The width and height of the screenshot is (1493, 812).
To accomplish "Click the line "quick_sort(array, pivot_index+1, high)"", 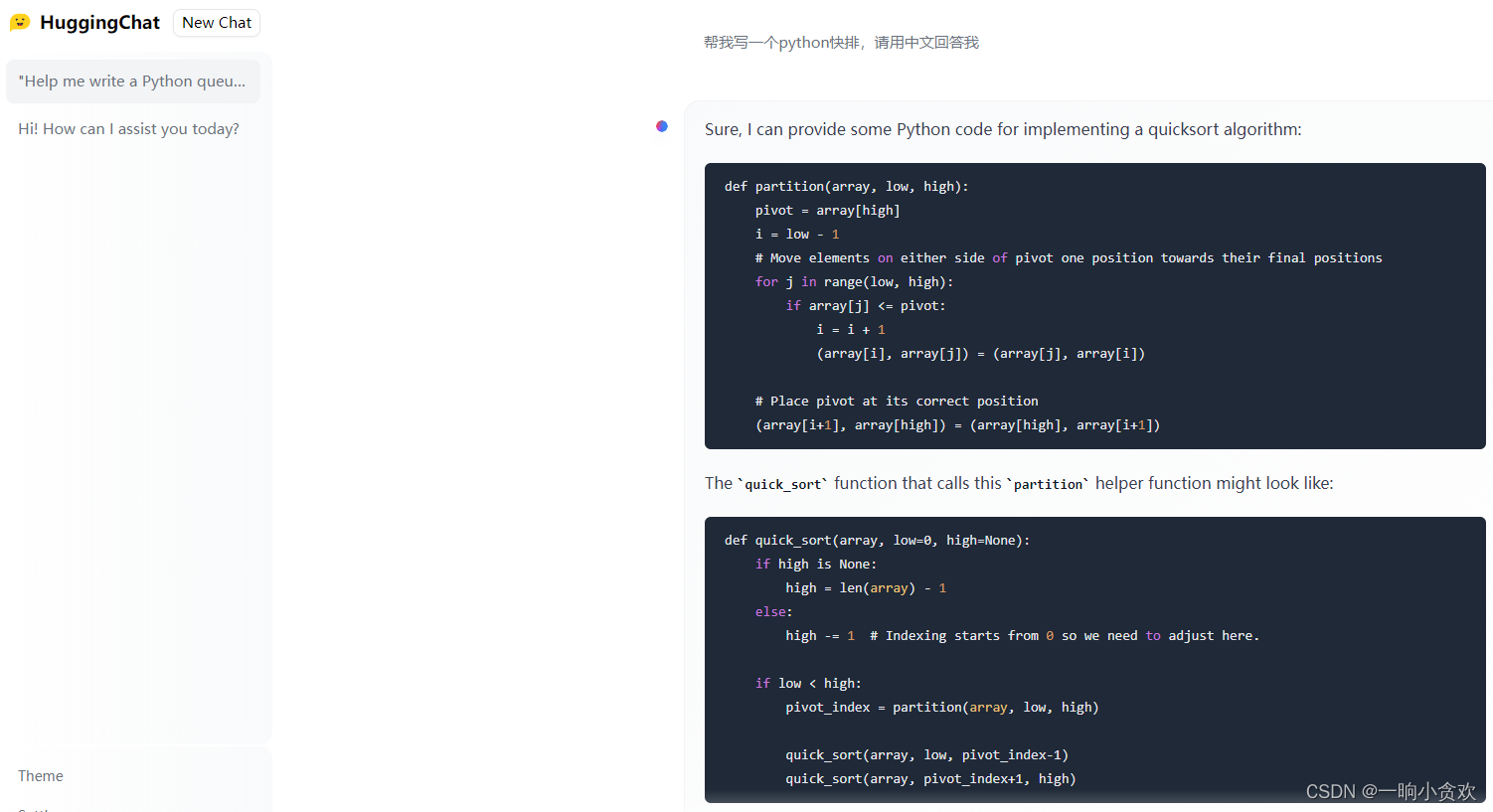I will pos(930,778).
